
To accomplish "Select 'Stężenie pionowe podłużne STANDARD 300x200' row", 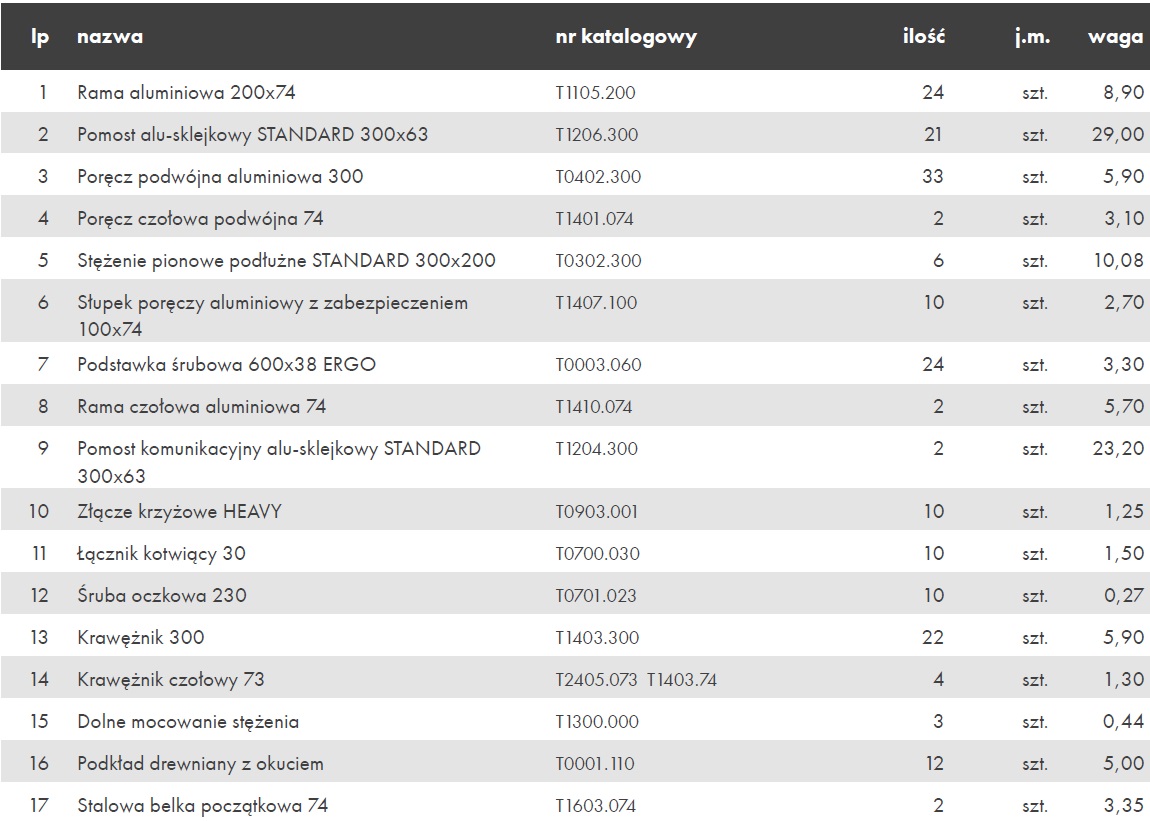I will [575, 260].
